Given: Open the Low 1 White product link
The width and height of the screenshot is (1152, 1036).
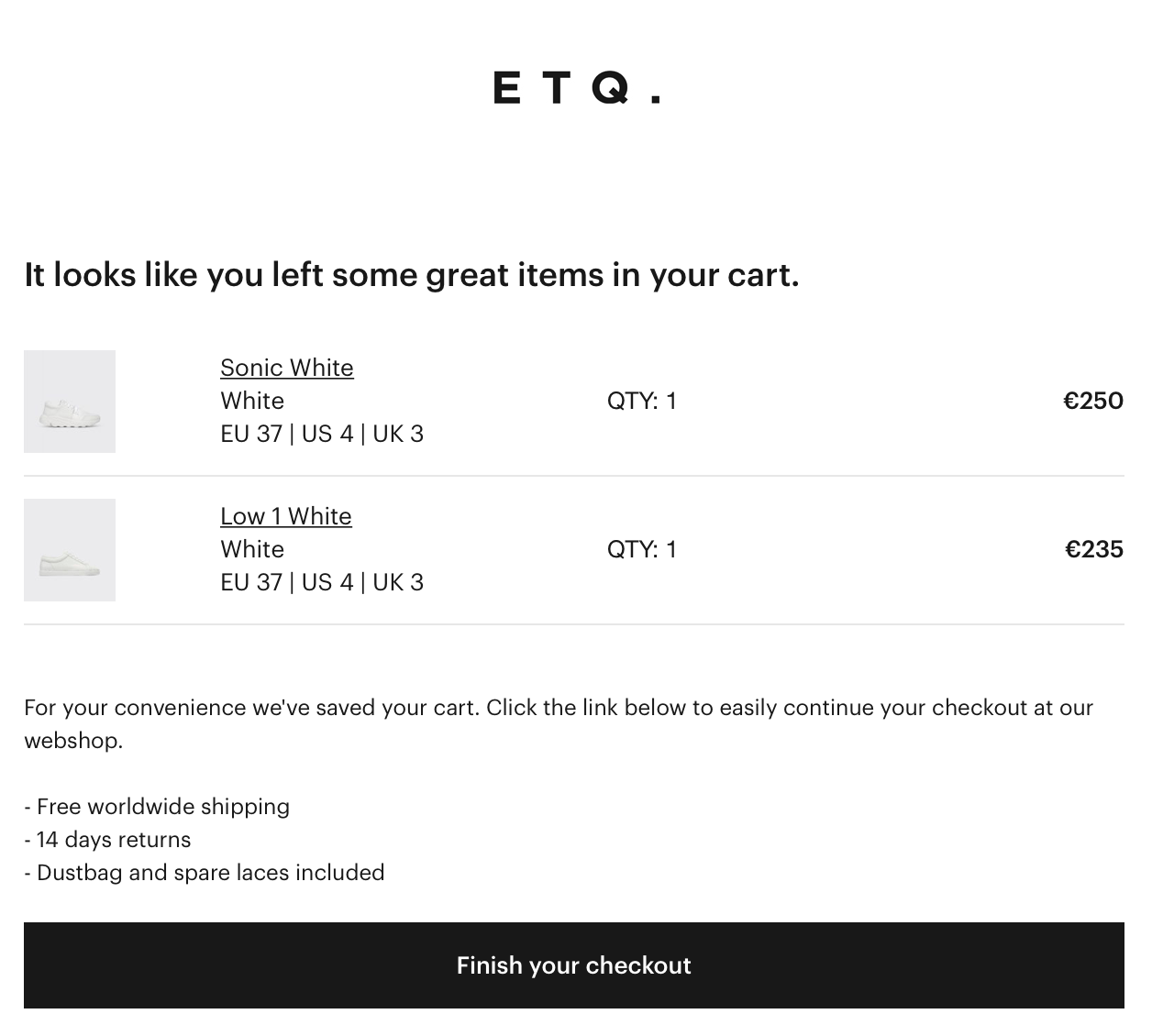Looking at the screenshot, I should 286,516.
